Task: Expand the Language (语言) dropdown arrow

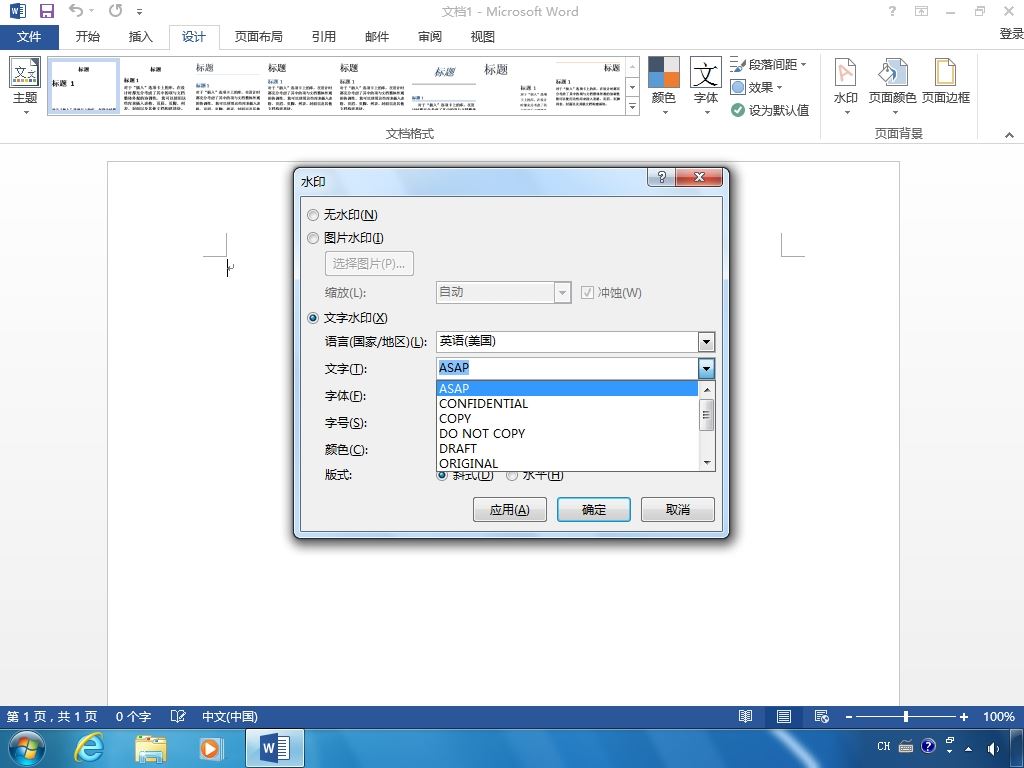Action: tap(706, 342)
